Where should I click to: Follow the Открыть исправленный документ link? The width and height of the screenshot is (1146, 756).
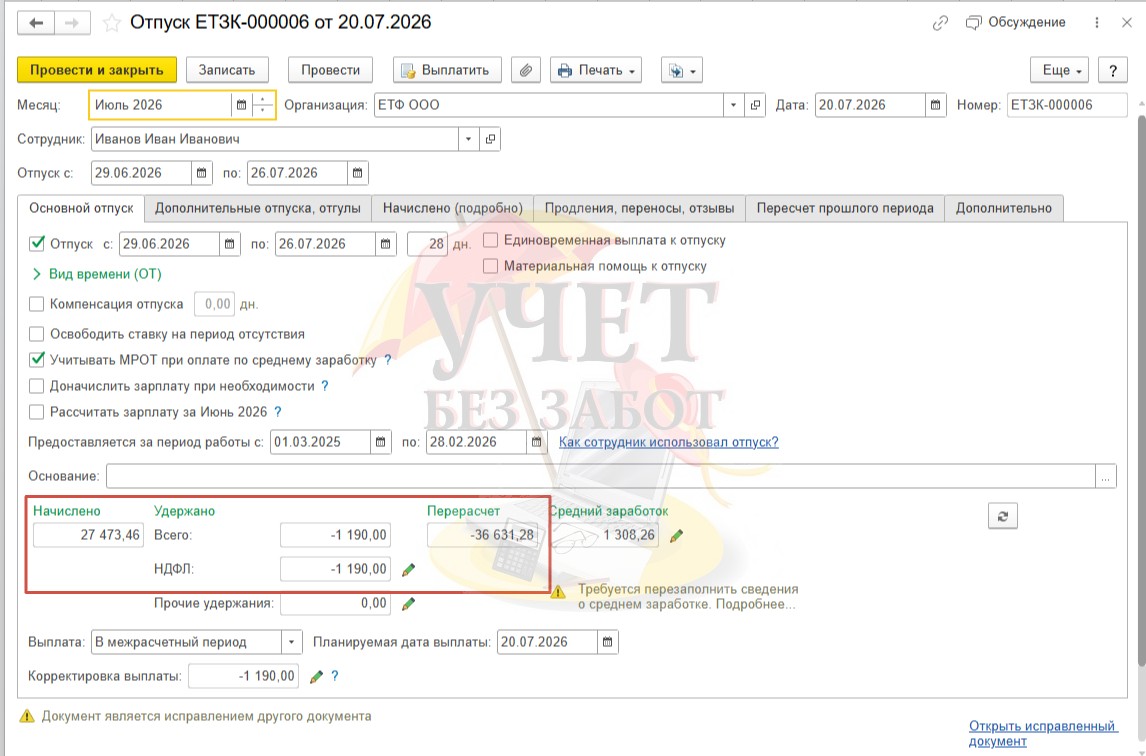[x=1043, y=733]
